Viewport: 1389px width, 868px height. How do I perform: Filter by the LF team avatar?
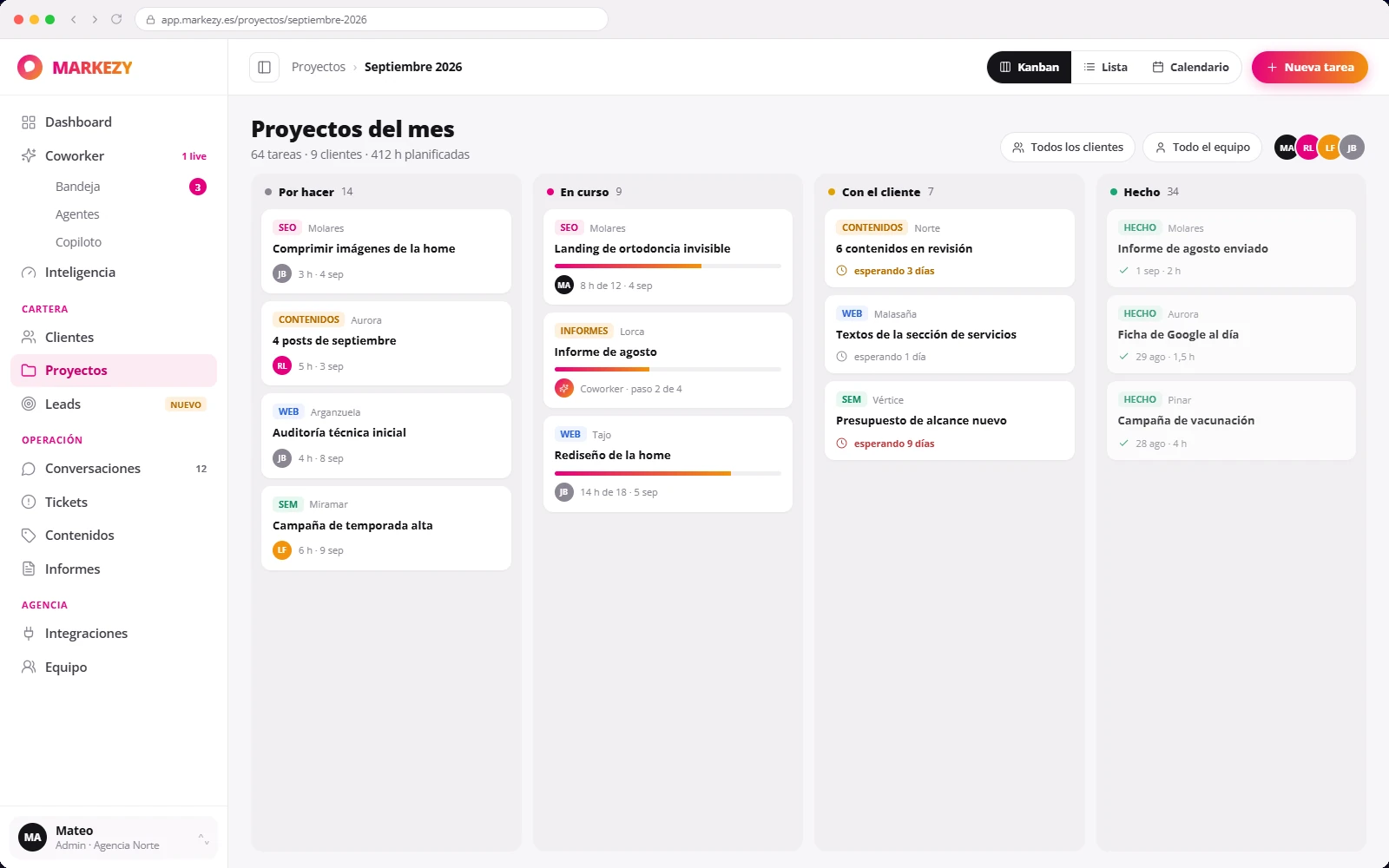[x=1330, y=148]
